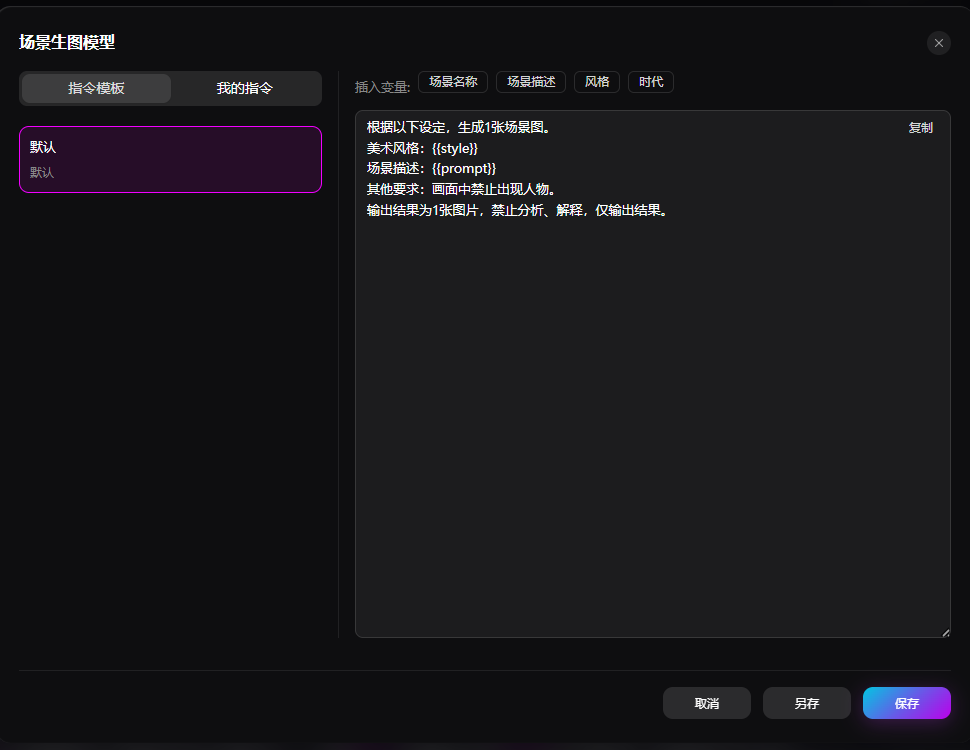Click the 插入变量 label
The width and height of the screenshot is (970, 750).
tap(382, 87)
